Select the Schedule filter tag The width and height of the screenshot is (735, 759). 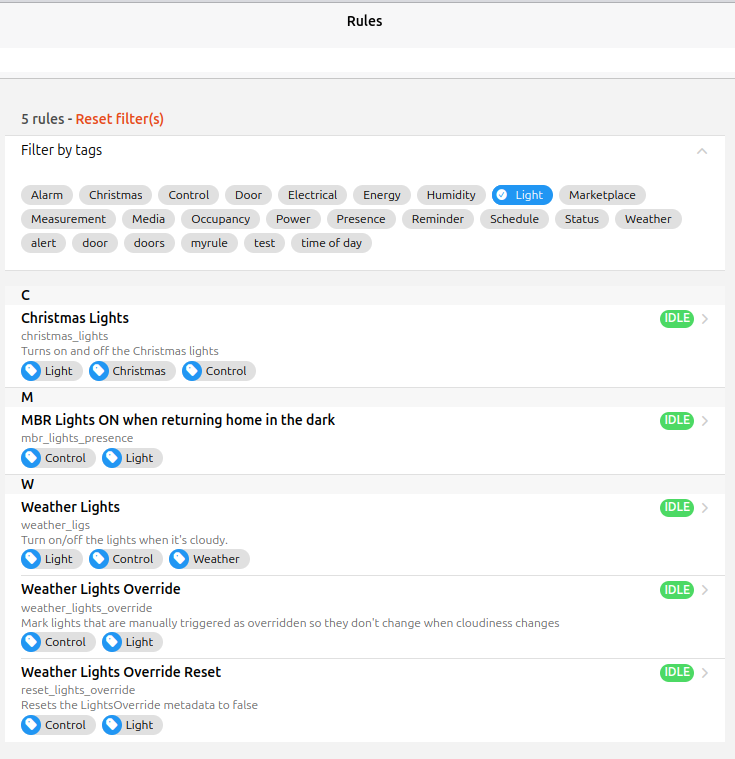[514, 219]
